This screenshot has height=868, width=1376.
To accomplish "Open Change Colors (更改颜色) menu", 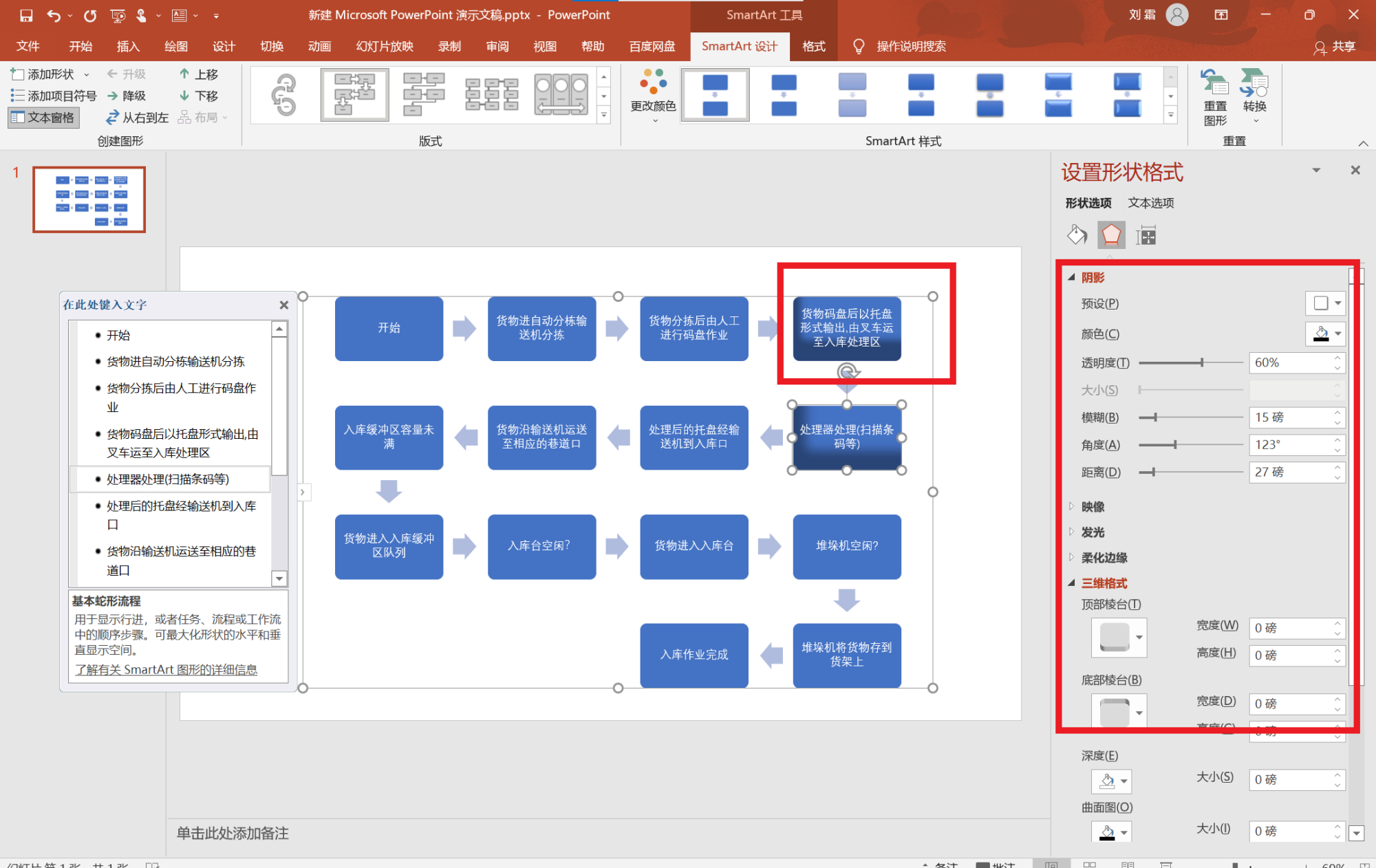I will click(x=653, y=96).
